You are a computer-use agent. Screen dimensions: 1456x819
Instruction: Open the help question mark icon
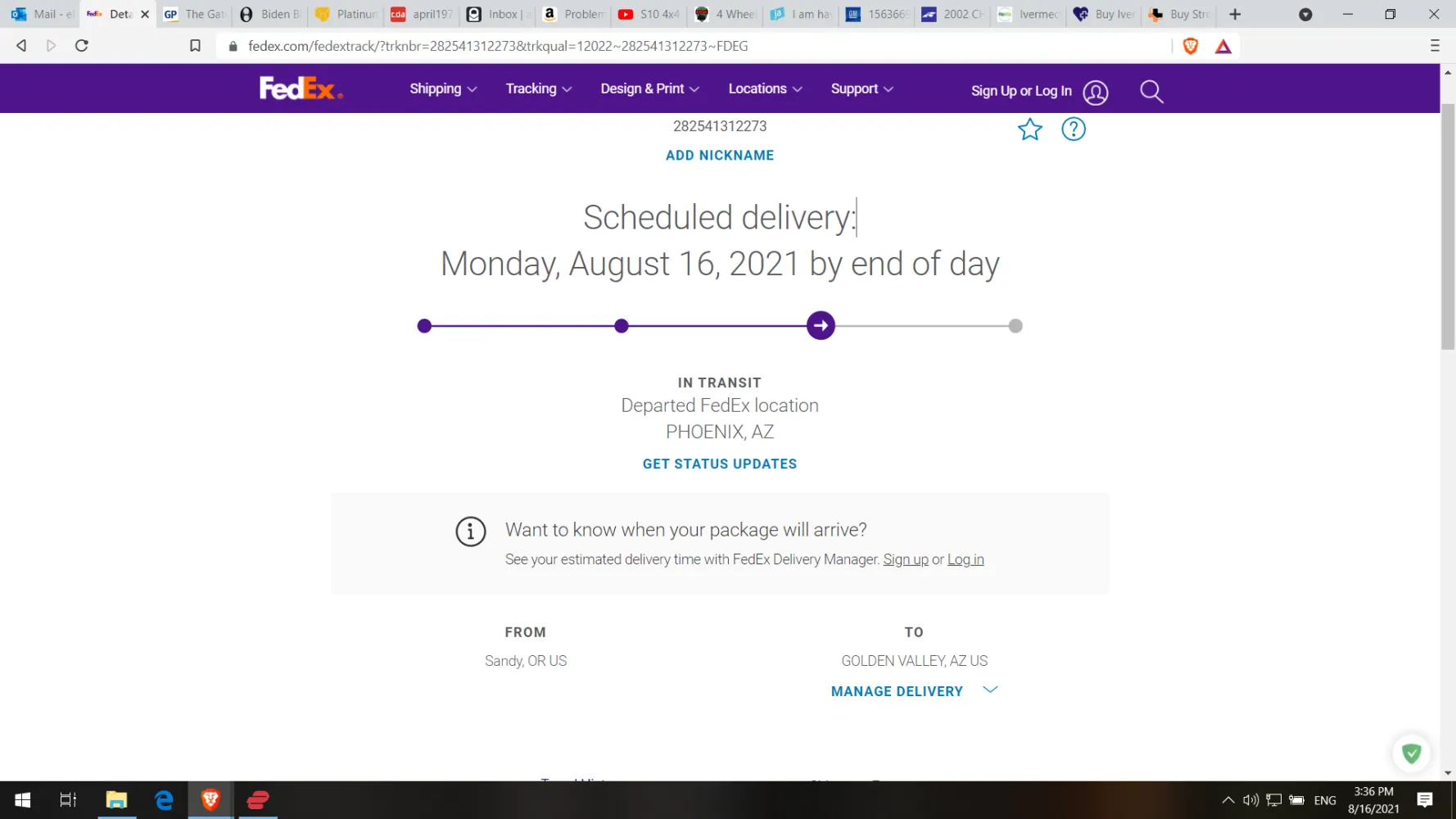(1073, 129)
